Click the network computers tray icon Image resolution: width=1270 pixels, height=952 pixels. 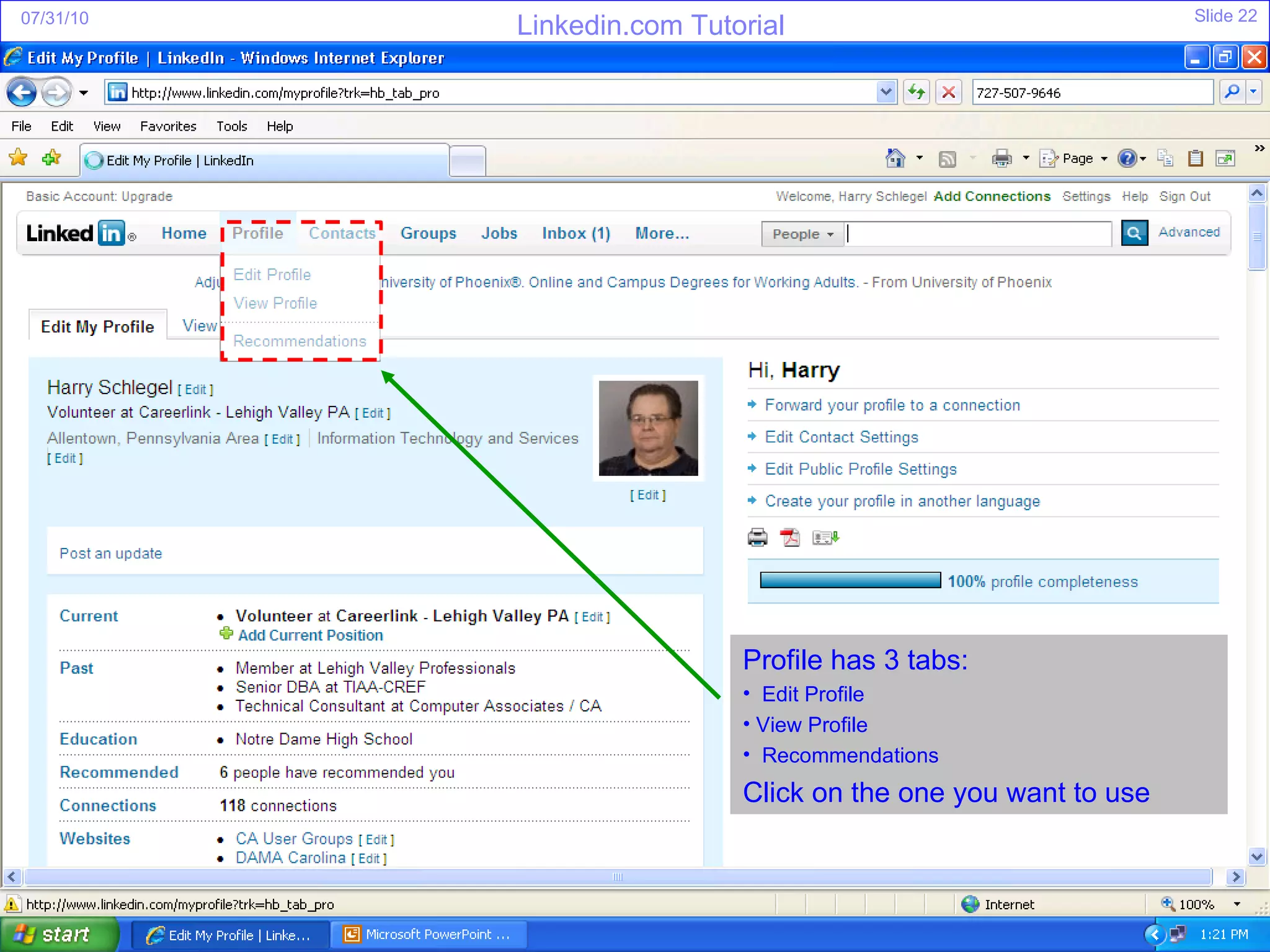coord(1178,934)
